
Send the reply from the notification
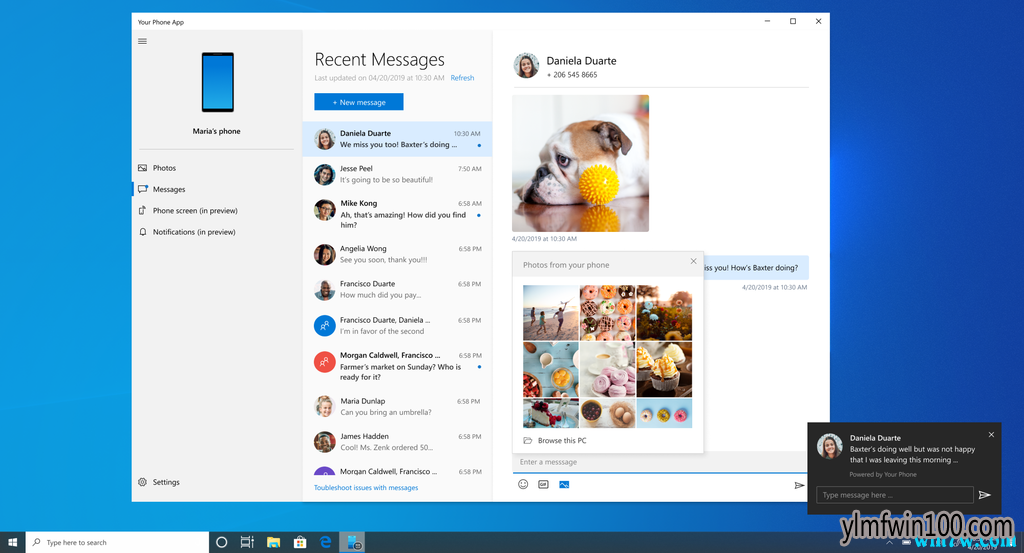point(985,495)
